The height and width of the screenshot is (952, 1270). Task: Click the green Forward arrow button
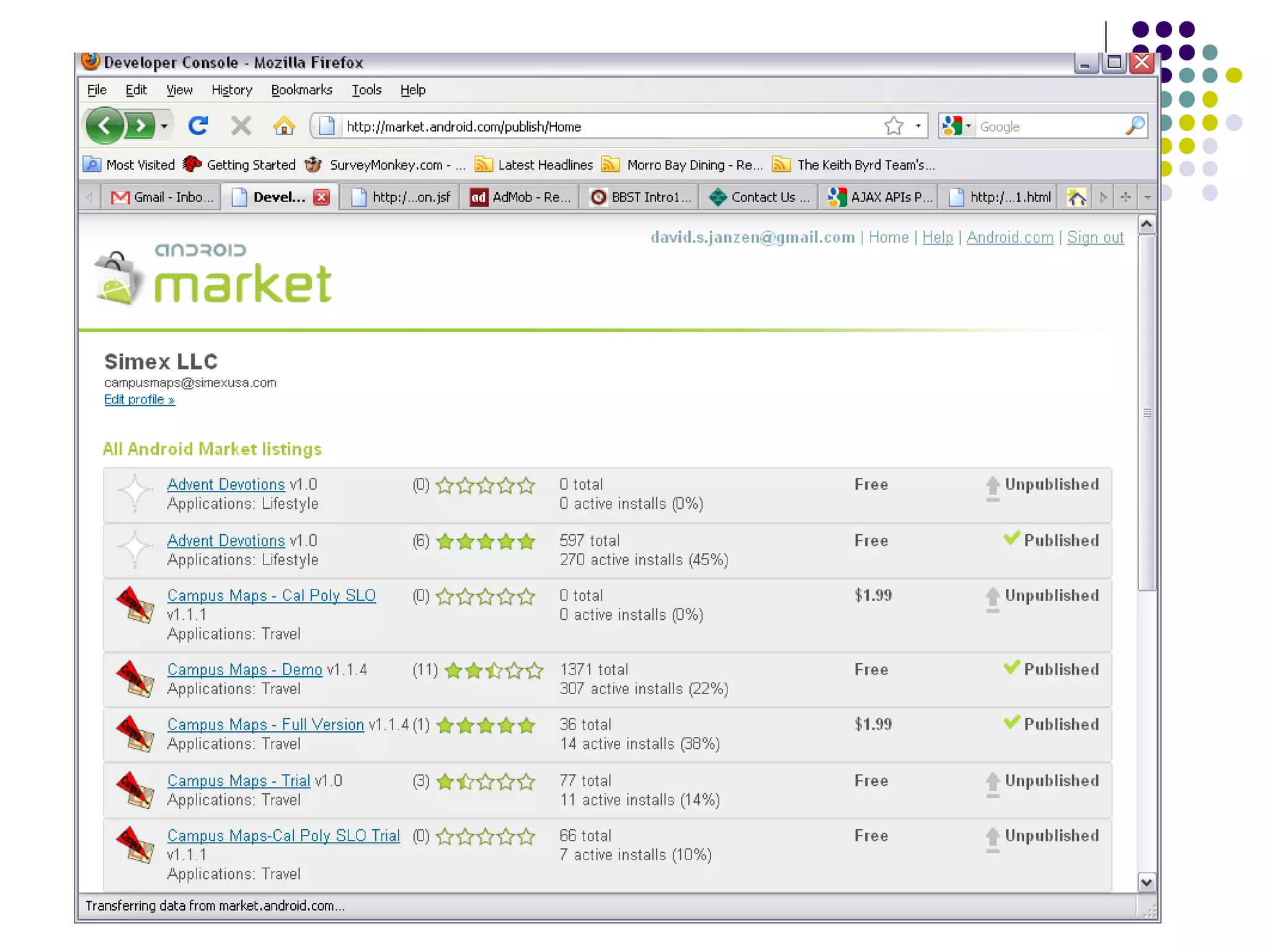[x=140, y=126]
